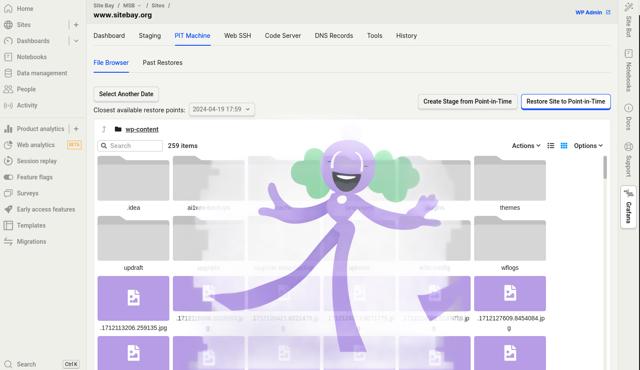The height and width of the screenshot is (370, 640).
Task: Open Dashboards in the sidebar
Action: click(33, 41)
